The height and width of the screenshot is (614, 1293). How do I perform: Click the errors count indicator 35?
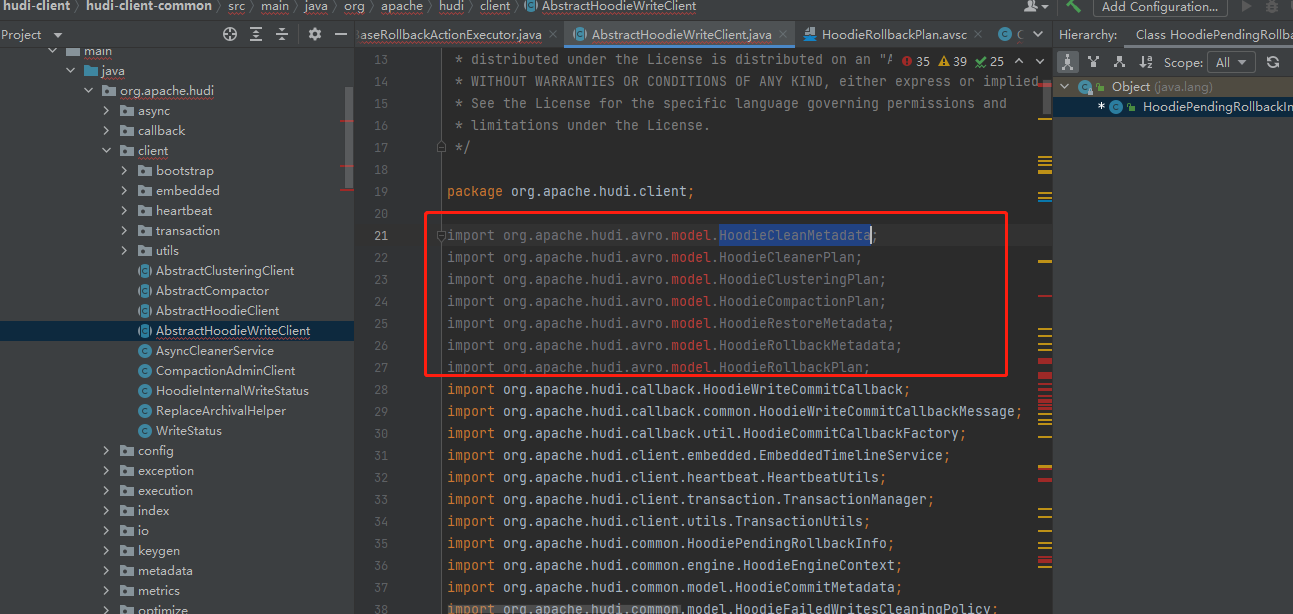(x=915, y=61)
